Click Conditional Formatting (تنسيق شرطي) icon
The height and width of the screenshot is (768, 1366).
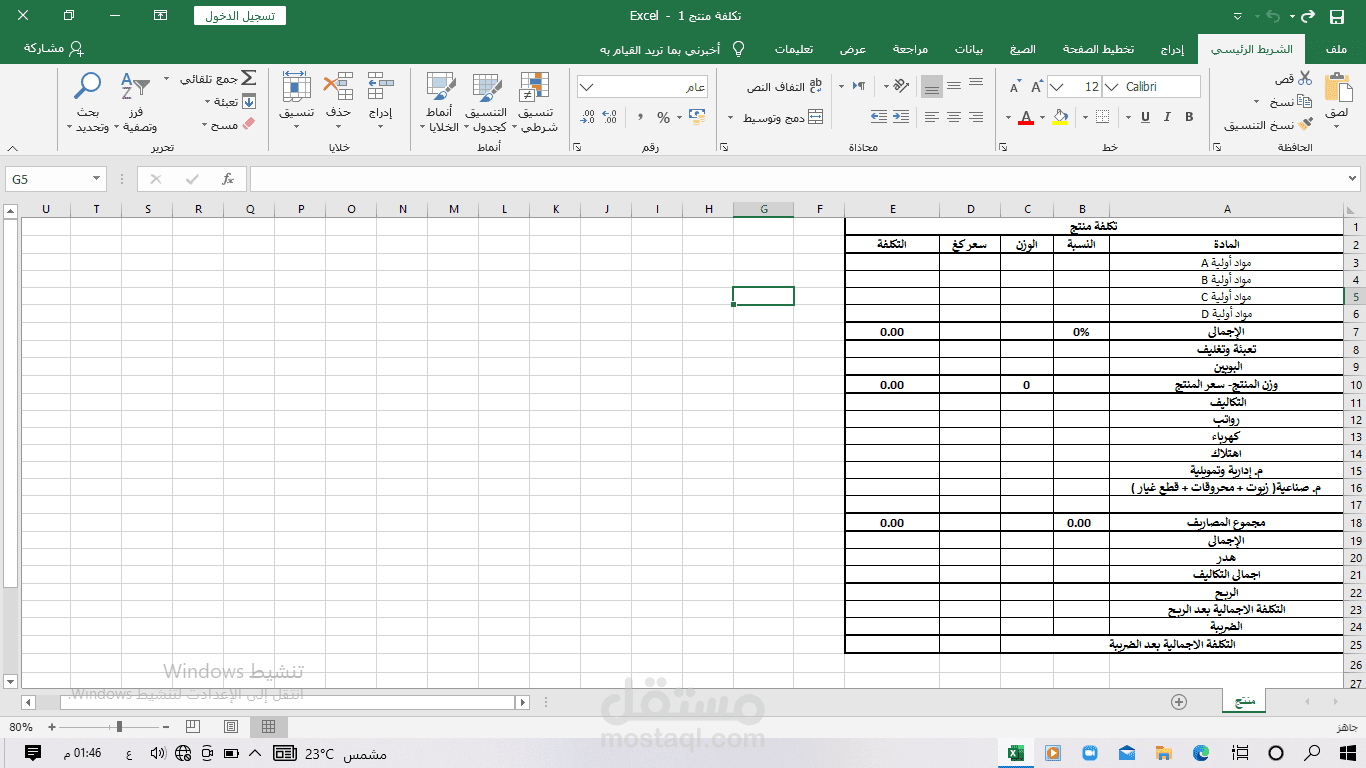(535, 87)
